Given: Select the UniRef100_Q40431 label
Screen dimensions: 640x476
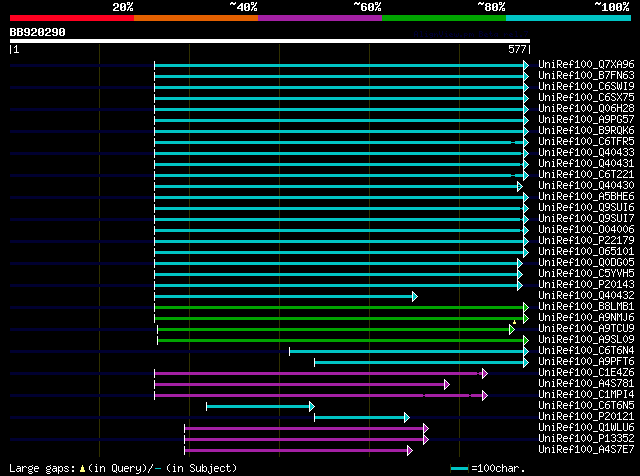Looking at the screenshot, I should tap(586, 164).
